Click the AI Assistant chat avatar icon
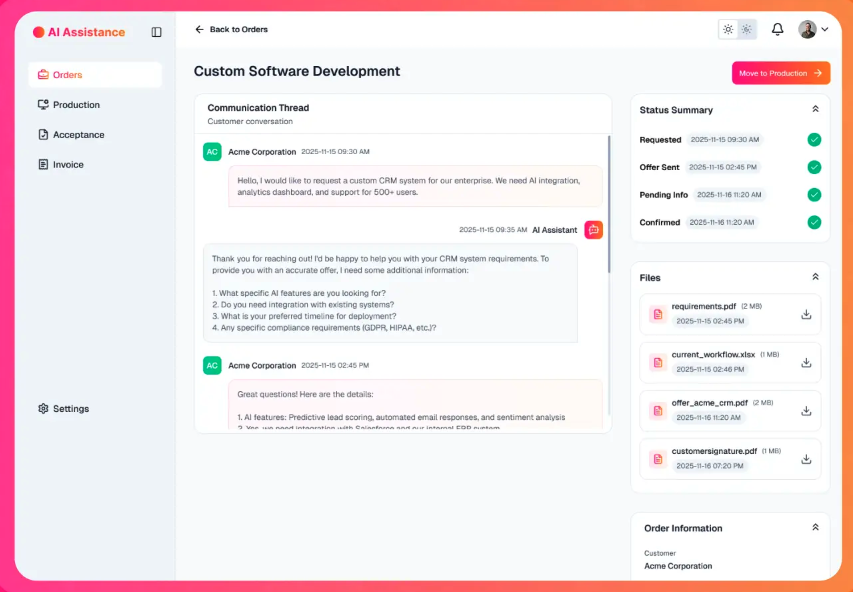 pos(594,230)
